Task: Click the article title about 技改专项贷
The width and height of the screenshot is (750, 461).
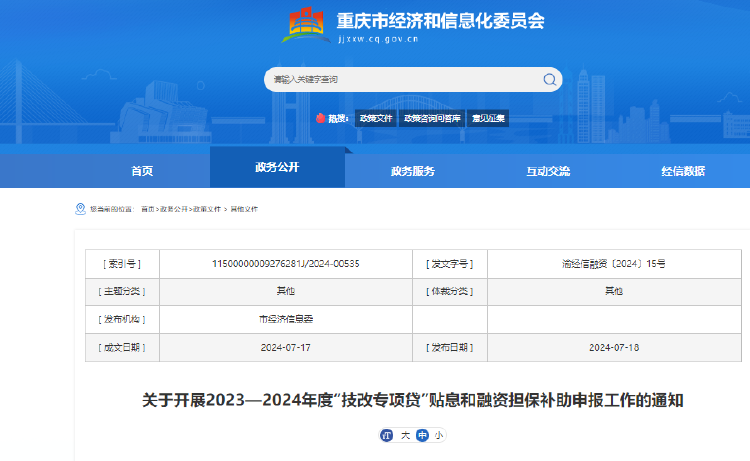Action: (x=412, y=400)
